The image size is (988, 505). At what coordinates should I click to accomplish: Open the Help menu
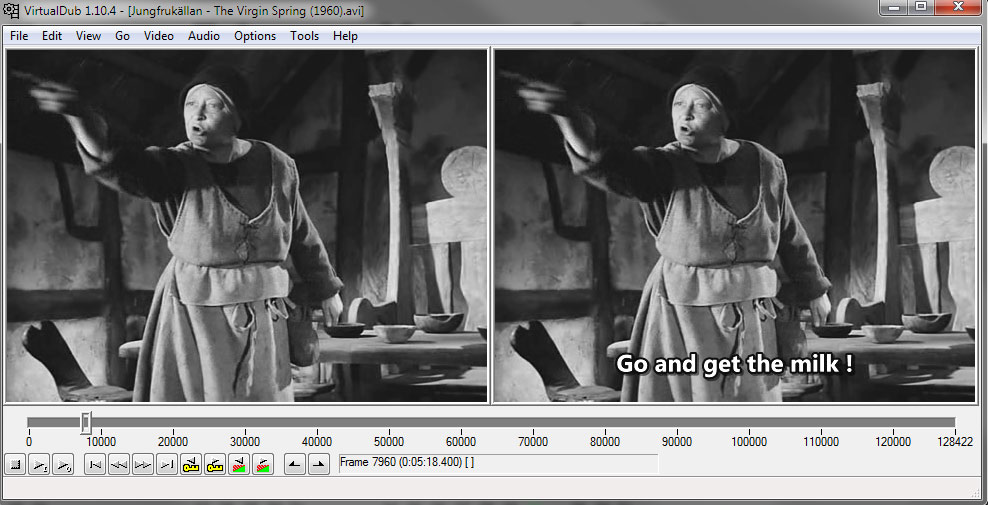(x=345, y=36)
